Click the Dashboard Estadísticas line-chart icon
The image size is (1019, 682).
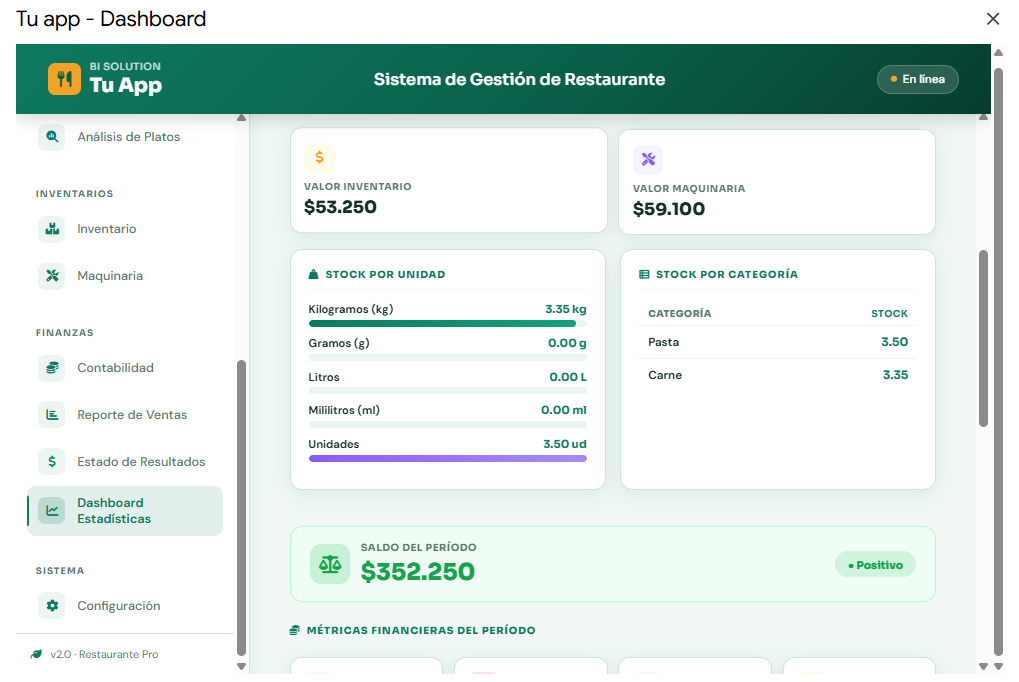tap(52, 511)
